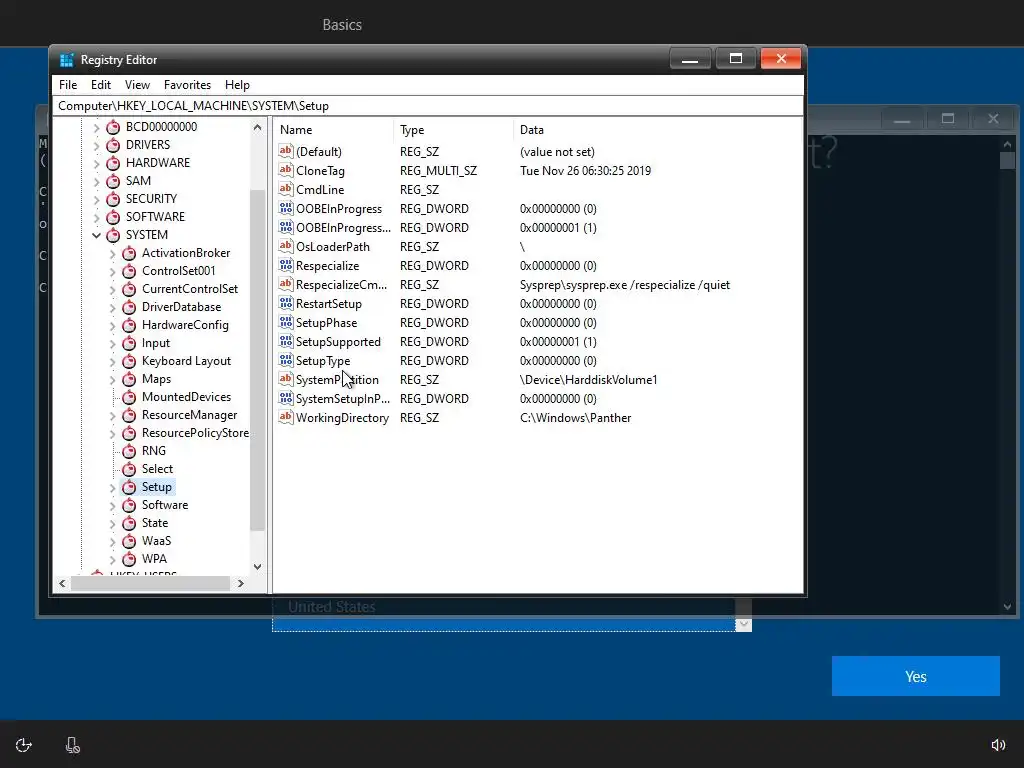Image resolution: width=1024 pixels, height=768 pixels.
Task: Select the Maps key icon
Action: click(x=129, y=379)
